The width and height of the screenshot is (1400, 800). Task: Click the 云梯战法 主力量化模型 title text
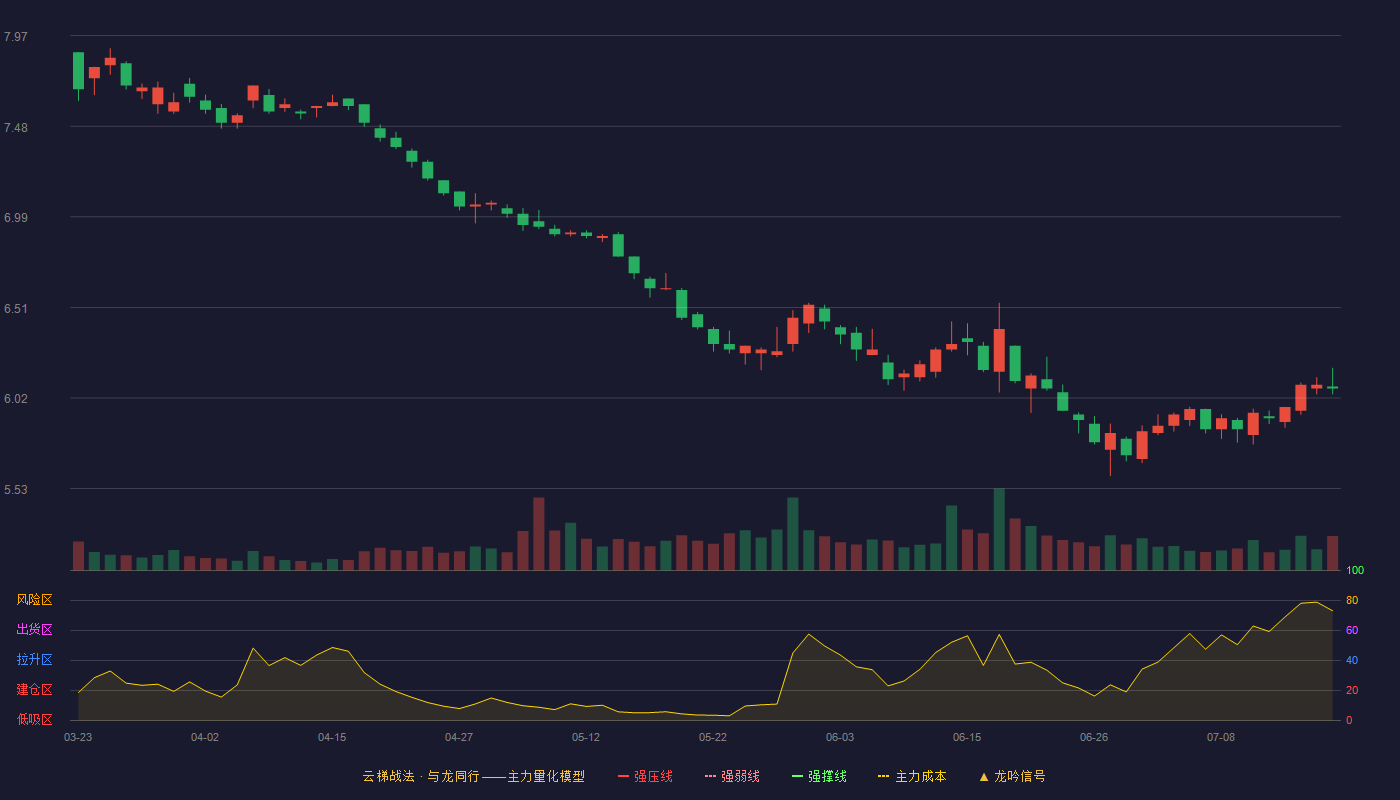[x=474, y=776]
